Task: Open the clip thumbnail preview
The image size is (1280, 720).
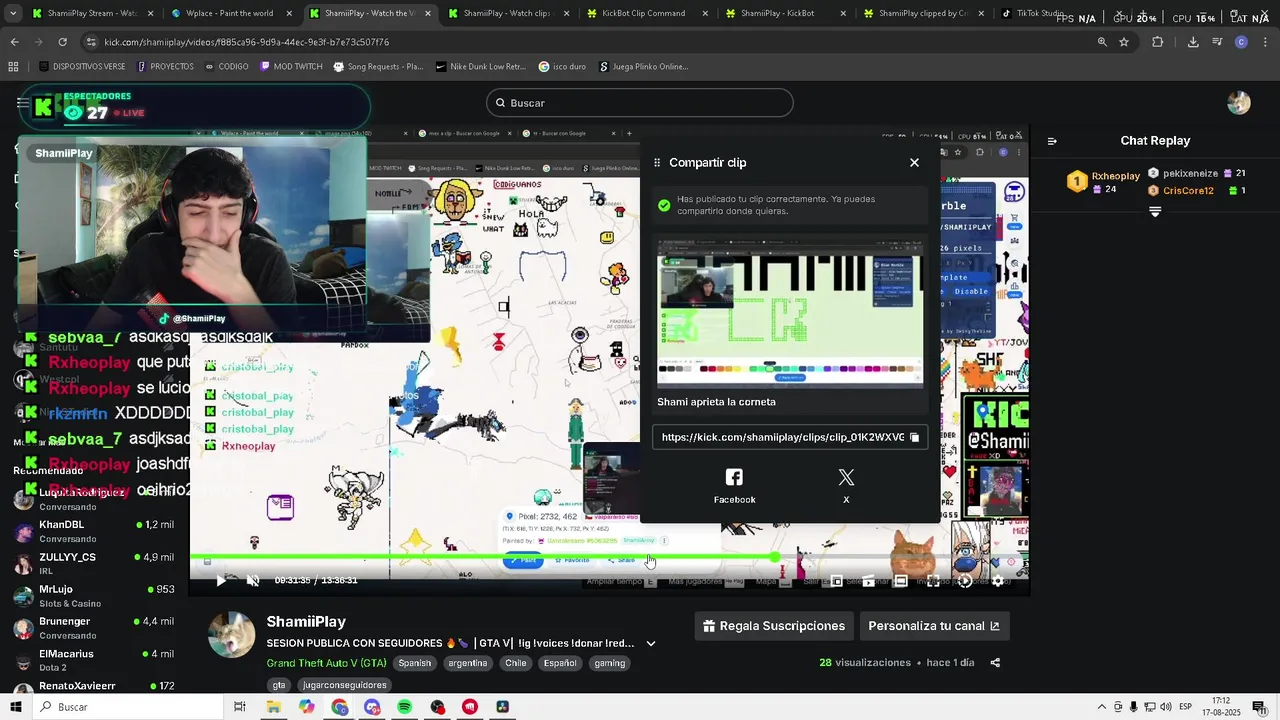Action: point(790,311)
